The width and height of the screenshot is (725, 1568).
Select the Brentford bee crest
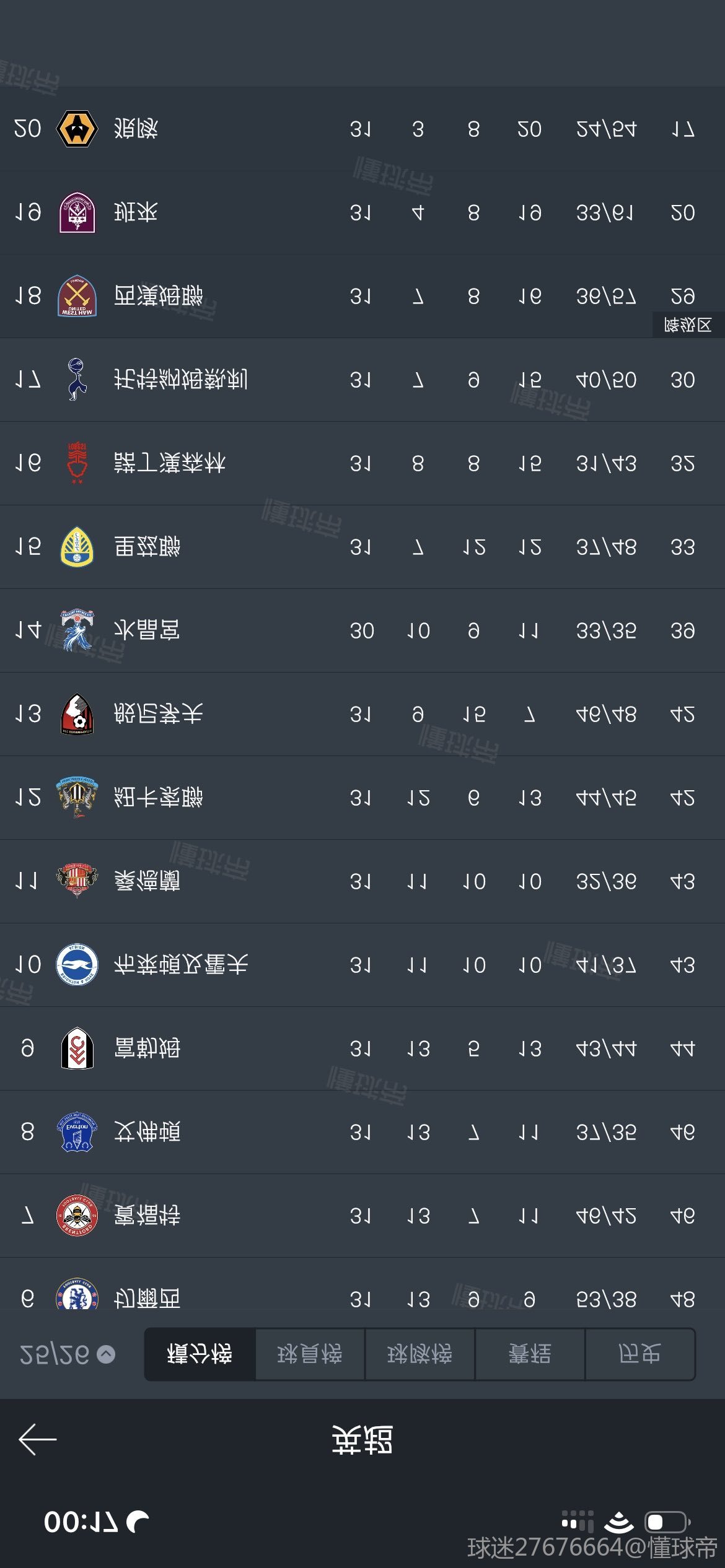click(77, 1216)
